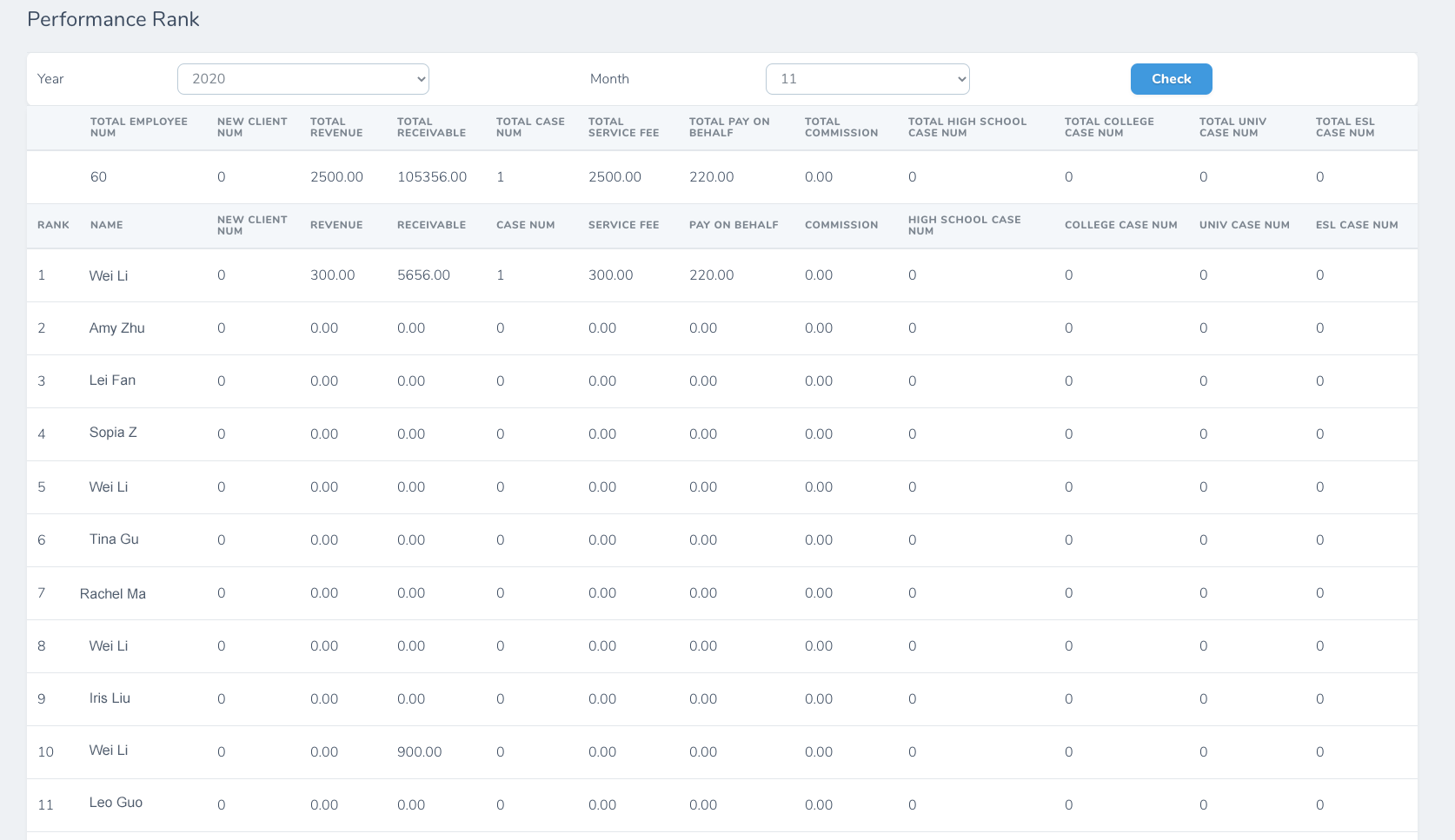The width and height of the screenshot is (1455, 840).
Task: Click the REVENUE column header
Action: click(x=336, y=225)
